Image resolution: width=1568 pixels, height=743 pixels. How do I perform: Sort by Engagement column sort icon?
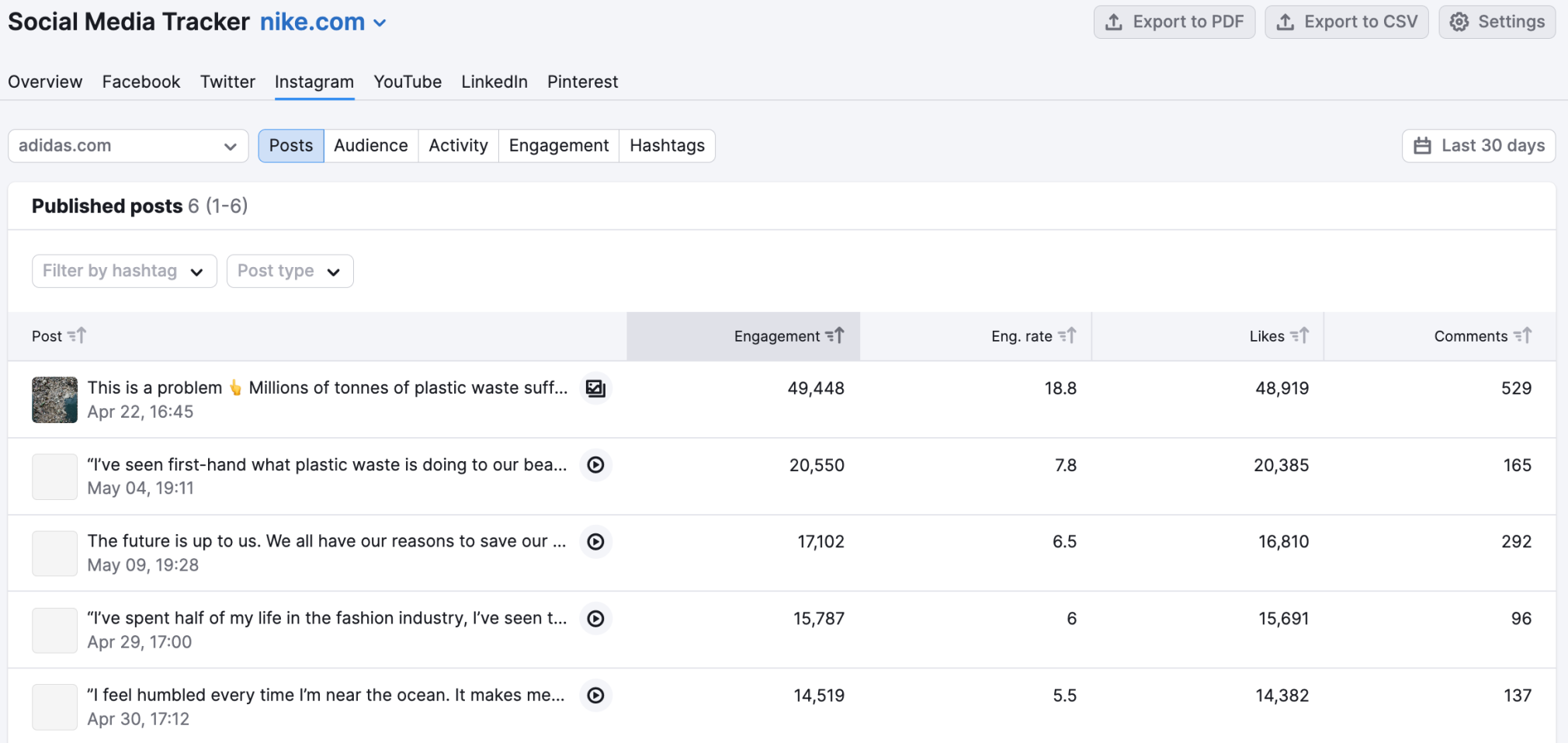click(834, 335)
